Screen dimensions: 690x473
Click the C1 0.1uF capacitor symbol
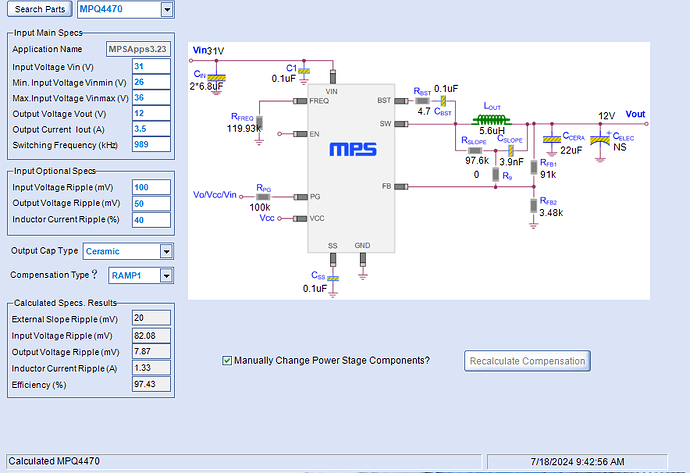click(x=304, y=71)
